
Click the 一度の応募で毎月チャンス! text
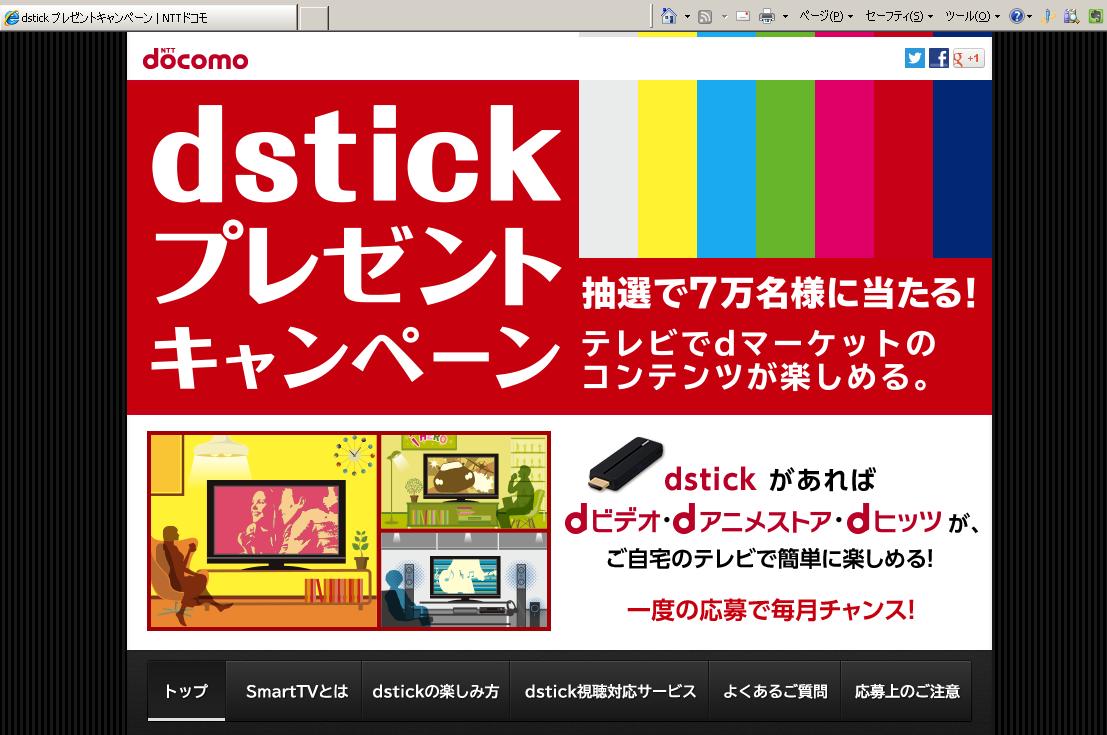770,609
